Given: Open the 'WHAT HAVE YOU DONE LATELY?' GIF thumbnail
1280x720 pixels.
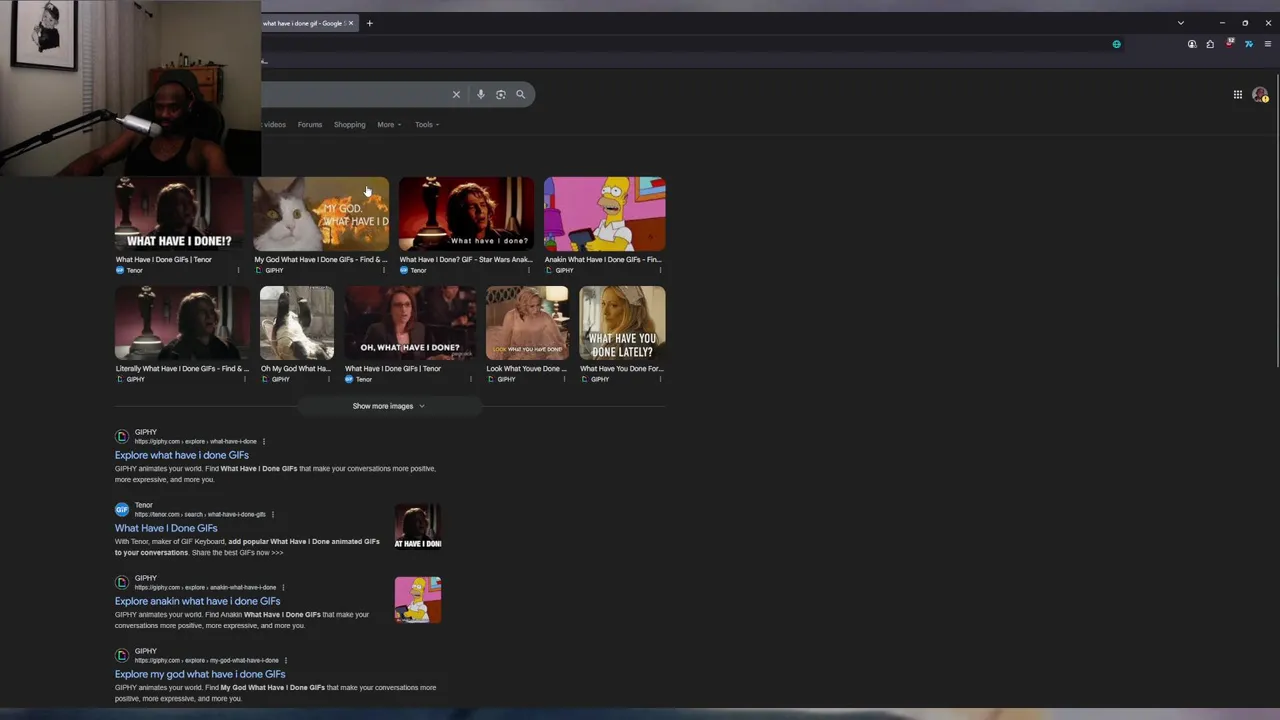Looking at the screenshot, I should click(x=622, y=323).
